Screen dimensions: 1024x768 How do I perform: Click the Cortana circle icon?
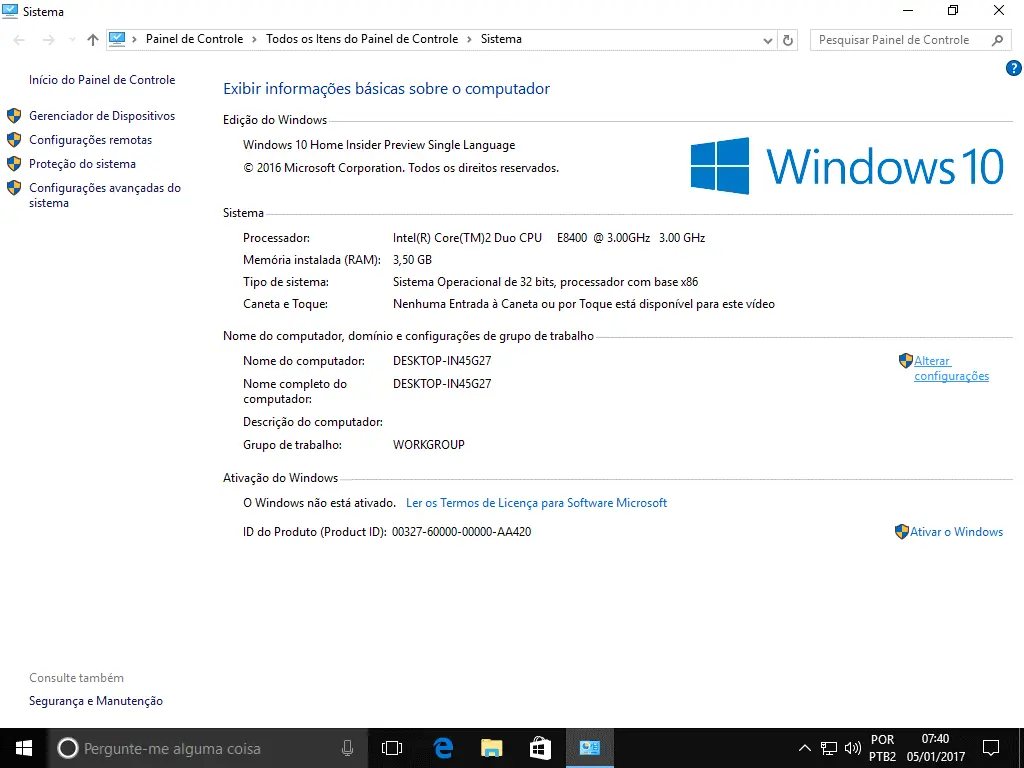[67, 748]
